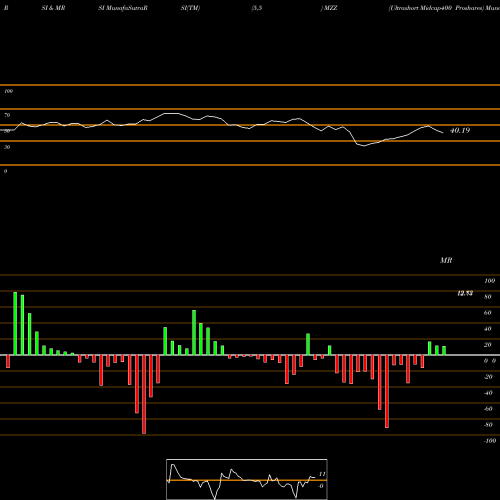This screenshot has width=500, height=500.
Task: Click the MR axis label -20
Action: pyautogui.click(x=488, y=377)
